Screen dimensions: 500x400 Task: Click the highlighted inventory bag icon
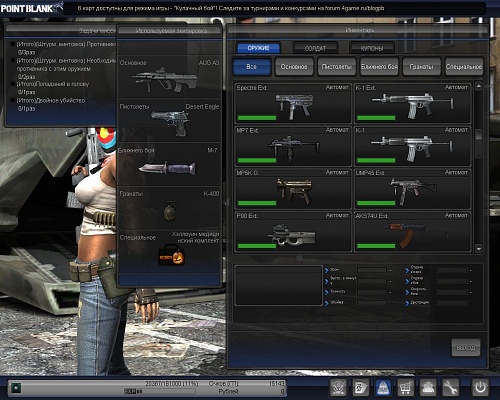383,387
